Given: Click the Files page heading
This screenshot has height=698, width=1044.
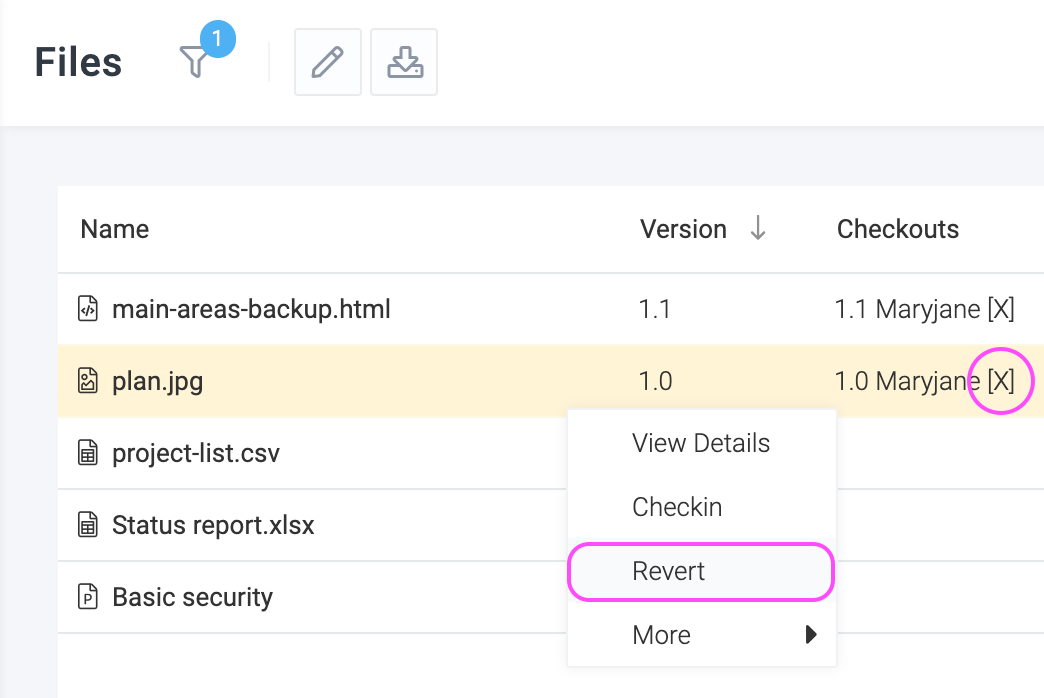Looking at the screenshot, I should (x=78, y=62).
